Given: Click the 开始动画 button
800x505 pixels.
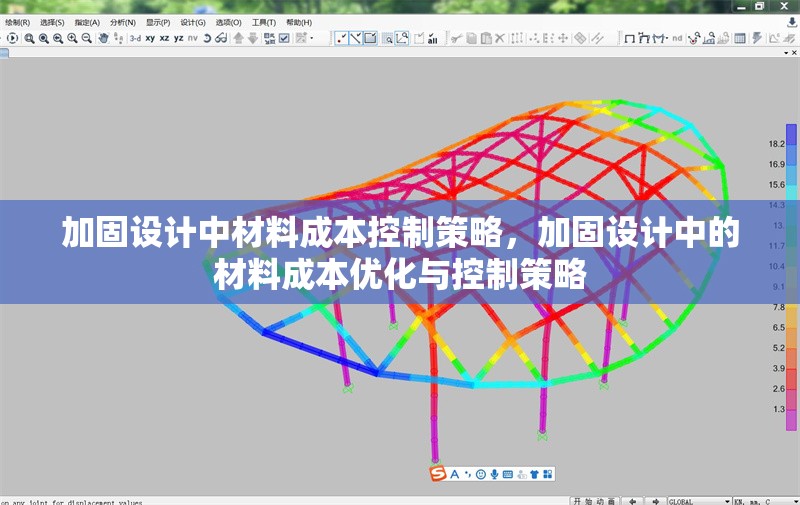Looking at the screenshot, I should (x=594, y=501).
